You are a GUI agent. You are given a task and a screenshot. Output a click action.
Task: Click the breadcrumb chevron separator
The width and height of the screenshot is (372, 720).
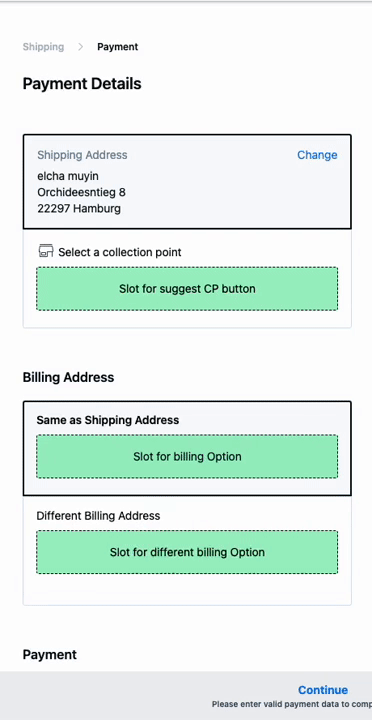(x=80, y=47)
